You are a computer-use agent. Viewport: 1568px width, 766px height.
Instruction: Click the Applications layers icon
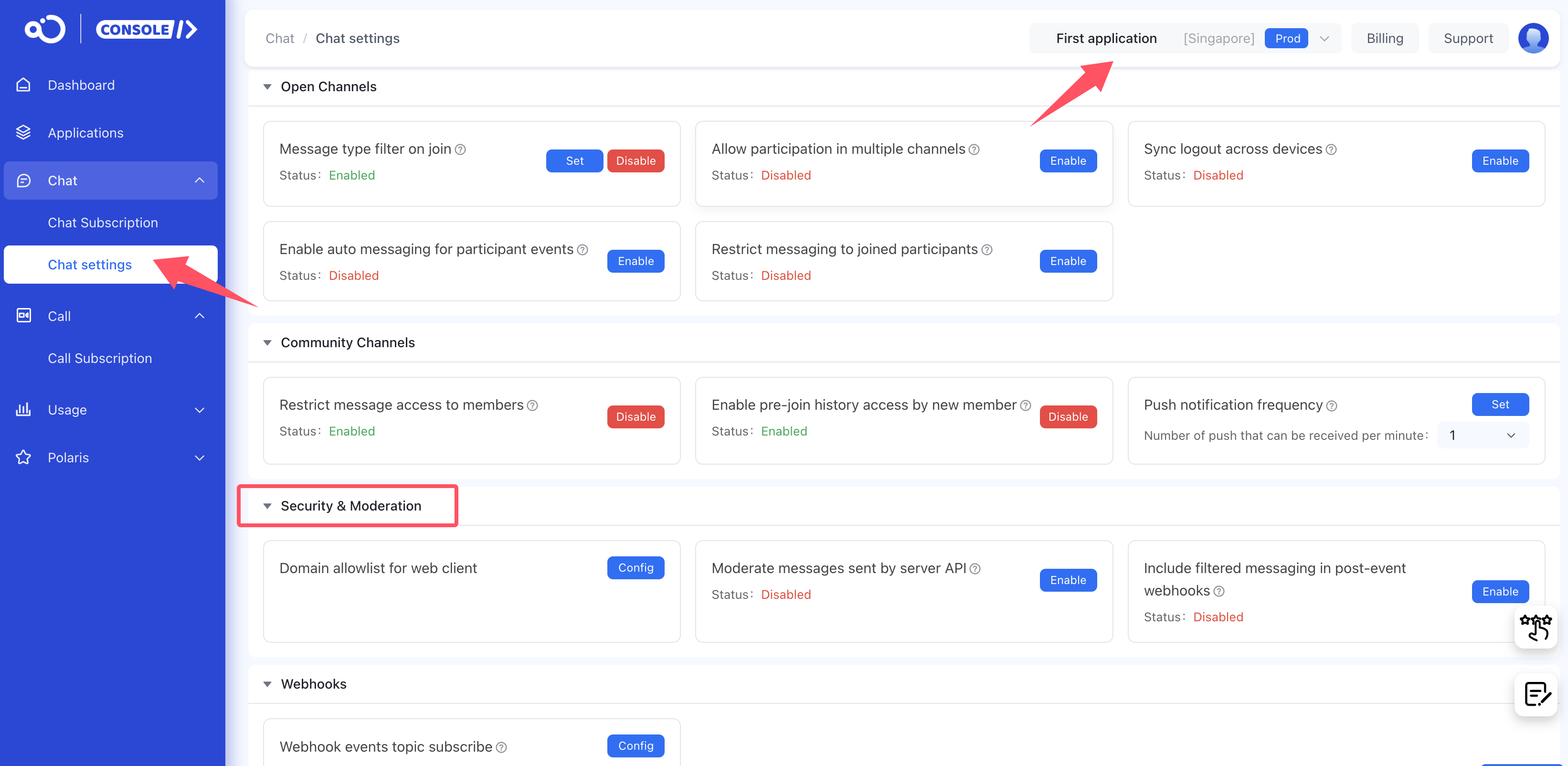click(23, 132)
